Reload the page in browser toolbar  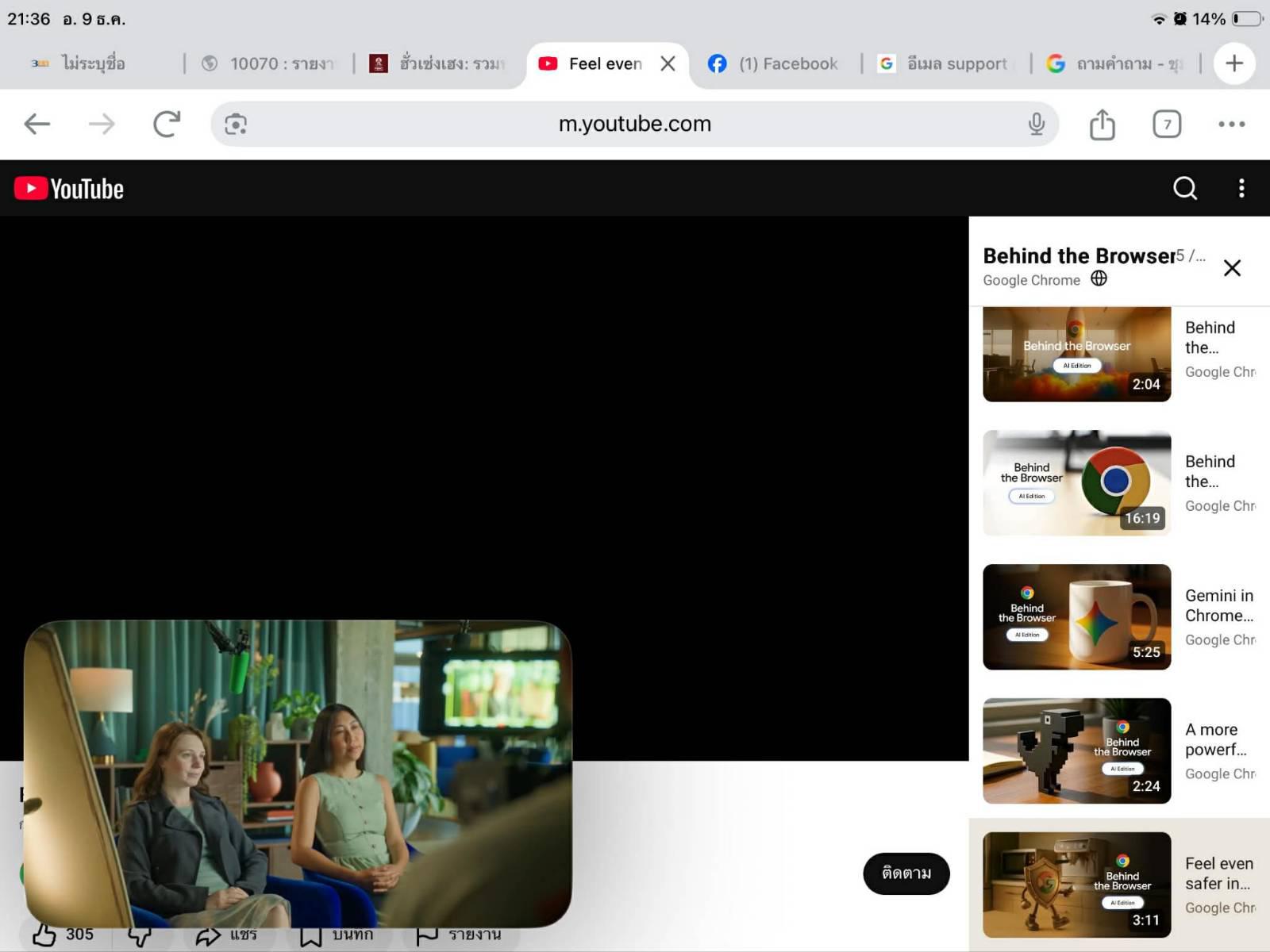[x=167, y=124]
